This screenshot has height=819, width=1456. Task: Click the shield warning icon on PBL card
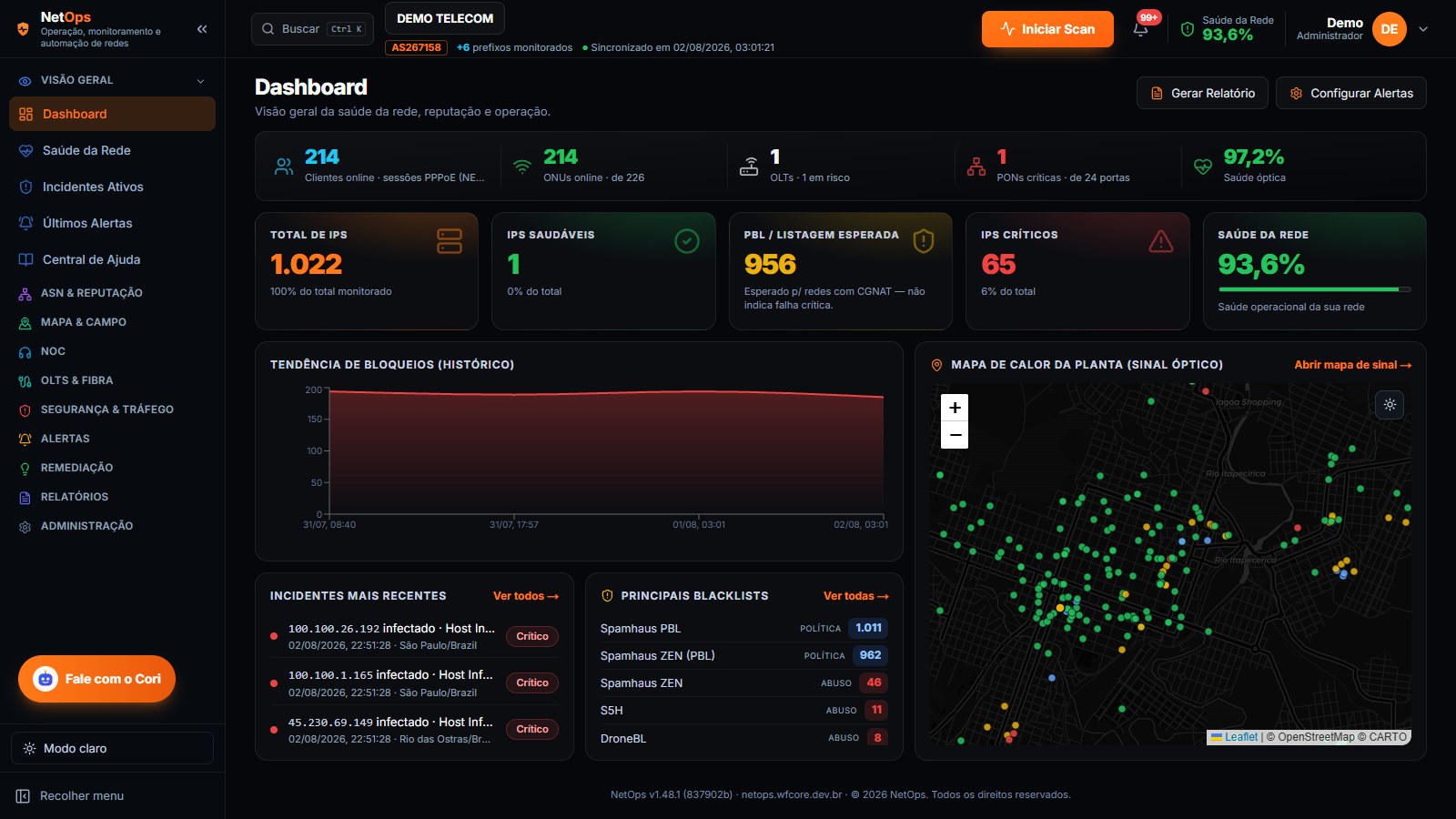924,241
